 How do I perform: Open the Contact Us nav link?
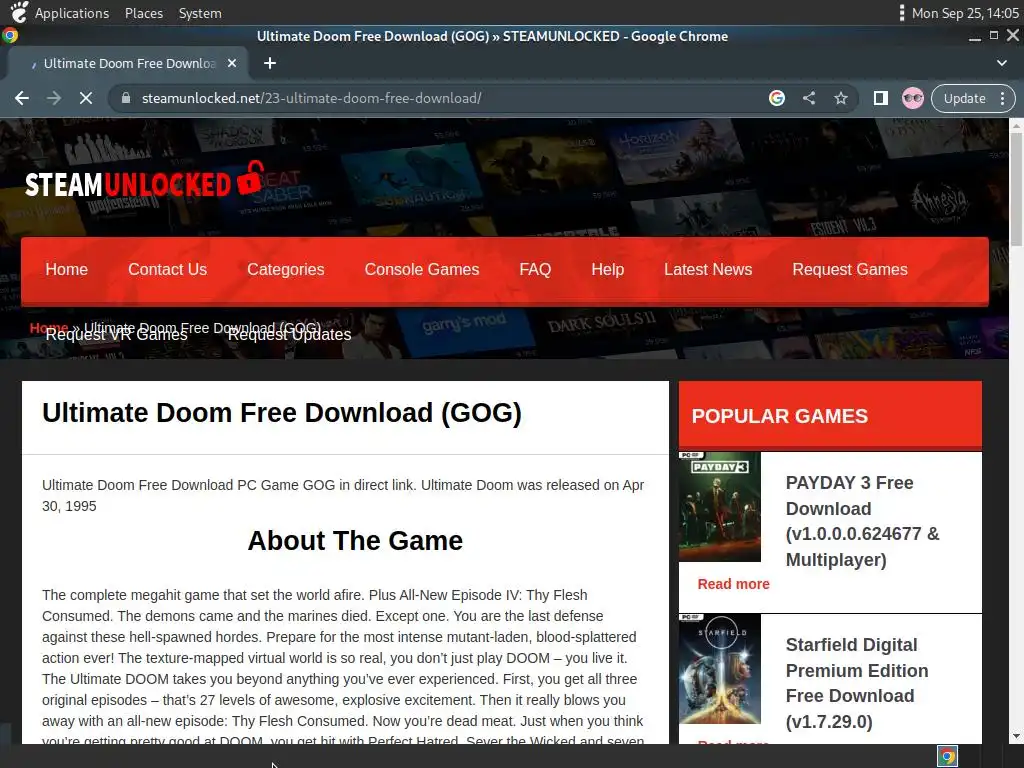tap(167, 269)
